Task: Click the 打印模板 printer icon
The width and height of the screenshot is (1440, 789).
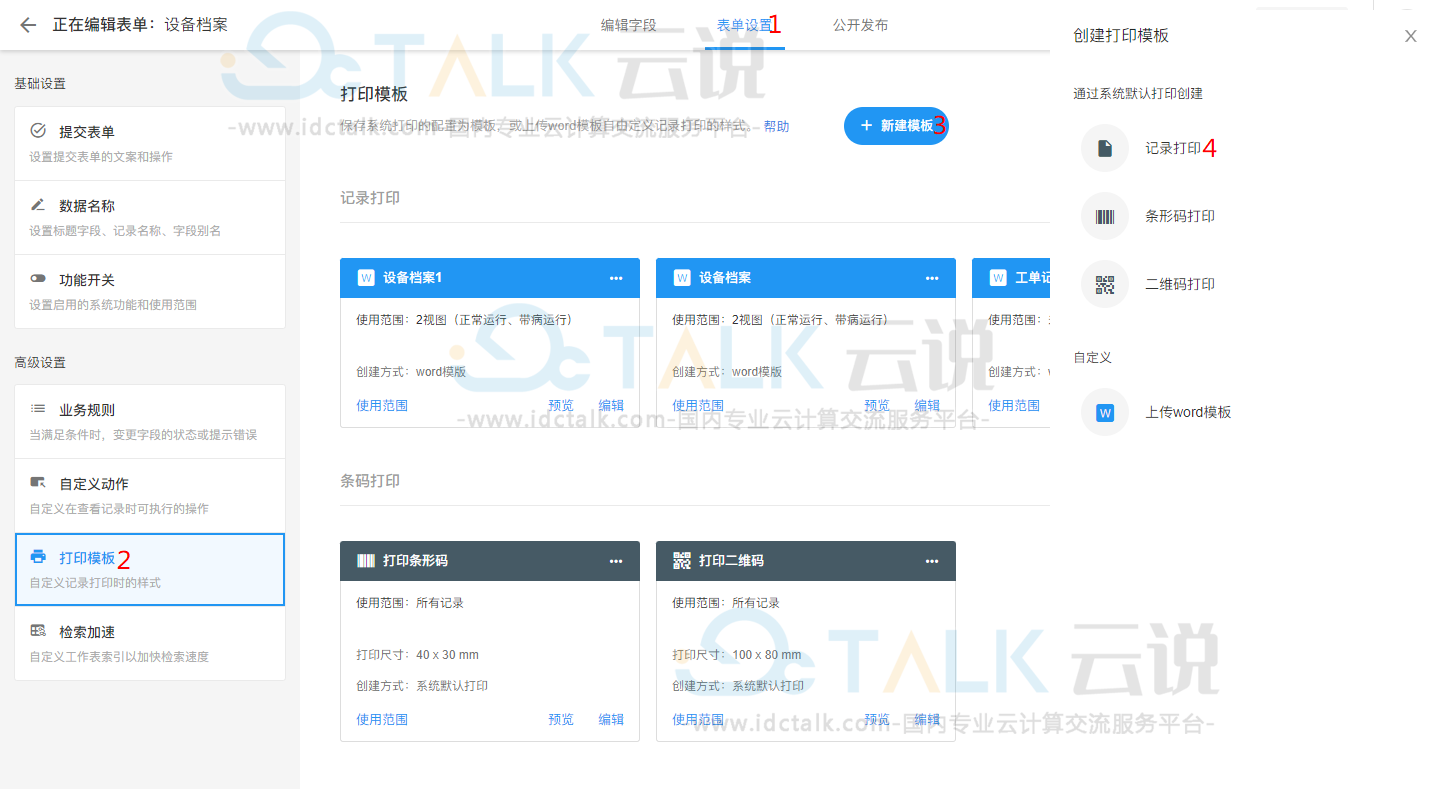Action: coord(38,557)
